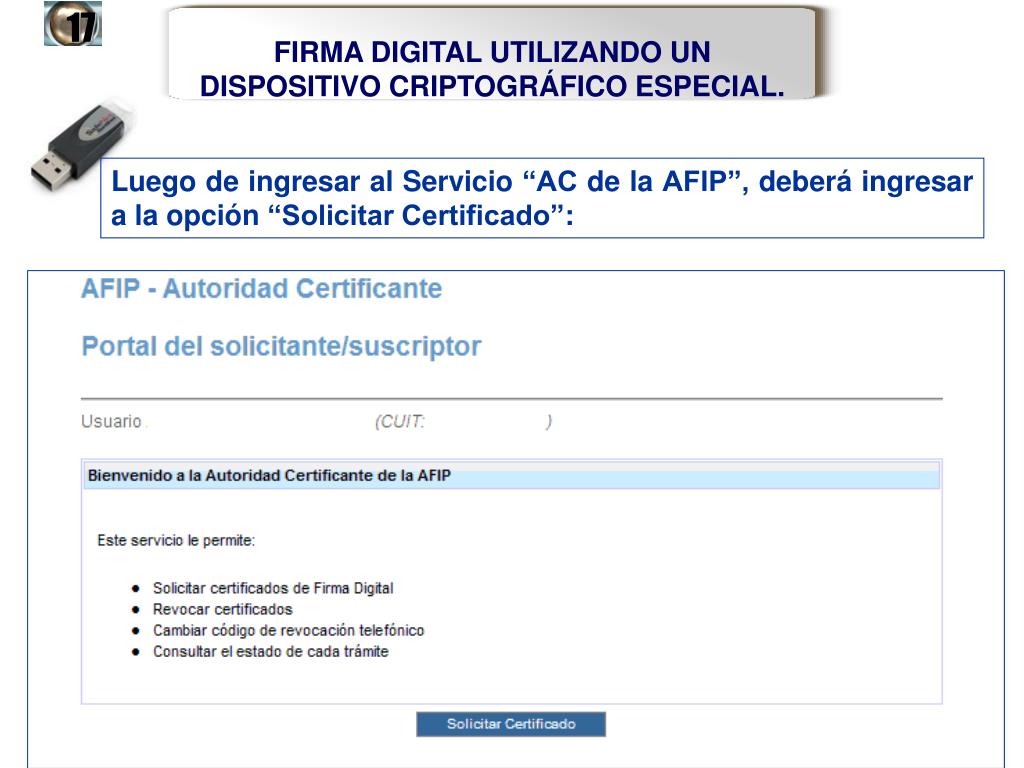Click 'Cambiar código de revocación telefónico' item
Viewport: 1024px width, 768px height.
tap(289, 630)
